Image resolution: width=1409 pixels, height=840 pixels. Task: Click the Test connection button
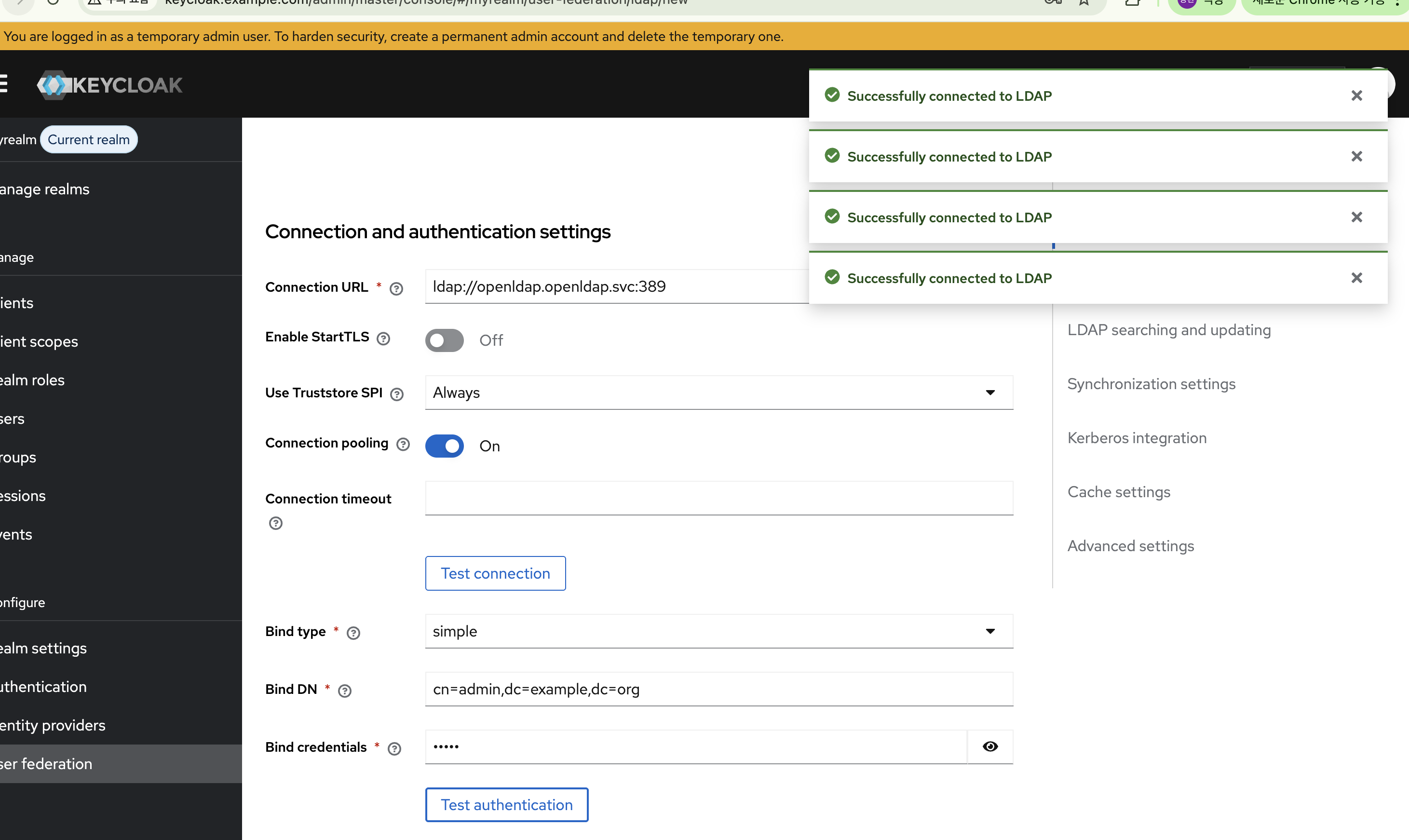(x=495, y=573)
